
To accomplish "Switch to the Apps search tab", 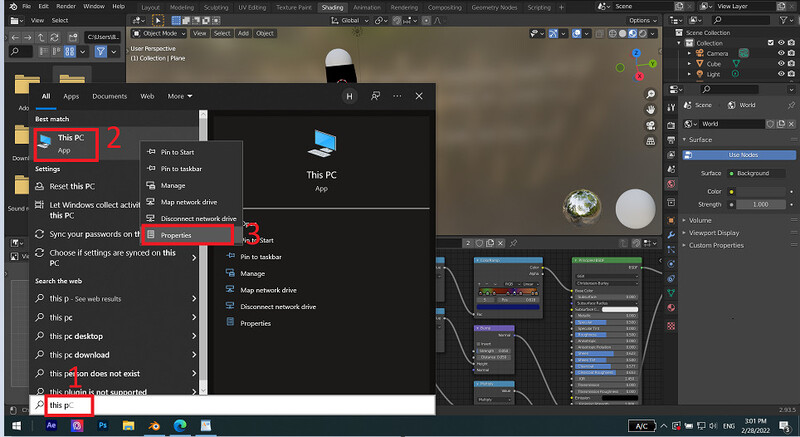I will coord(71,96).
